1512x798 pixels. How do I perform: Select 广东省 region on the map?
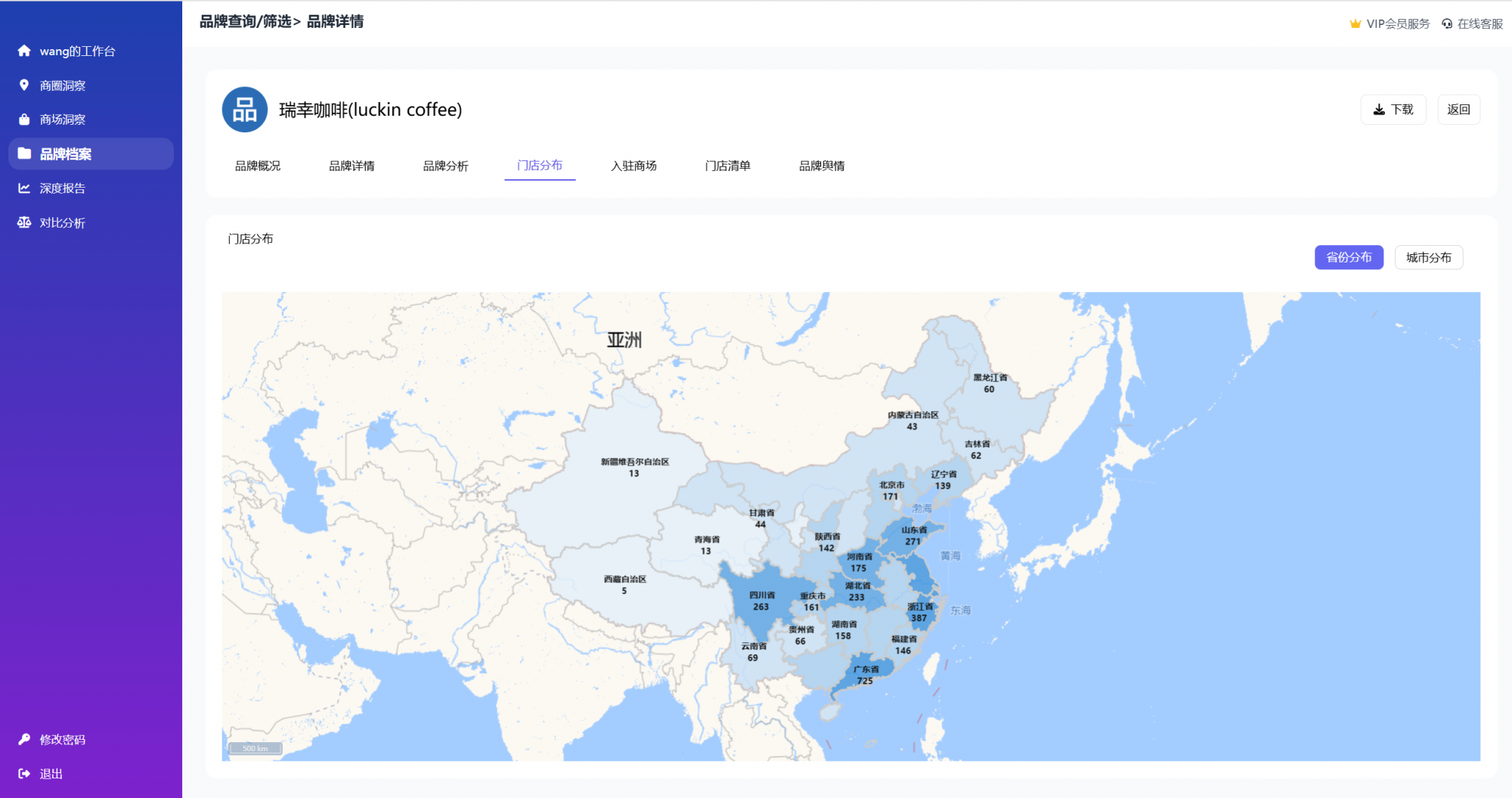[866, 675]
